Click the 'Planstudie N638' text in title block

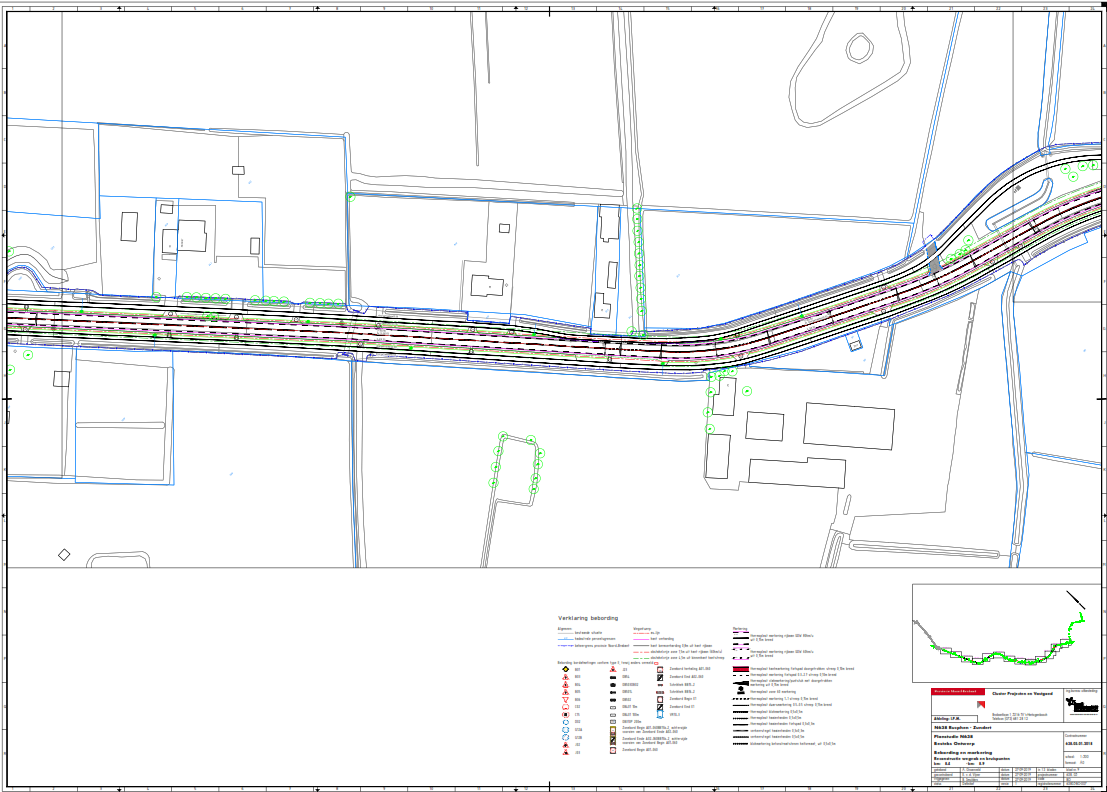click(x=953, y=737)
